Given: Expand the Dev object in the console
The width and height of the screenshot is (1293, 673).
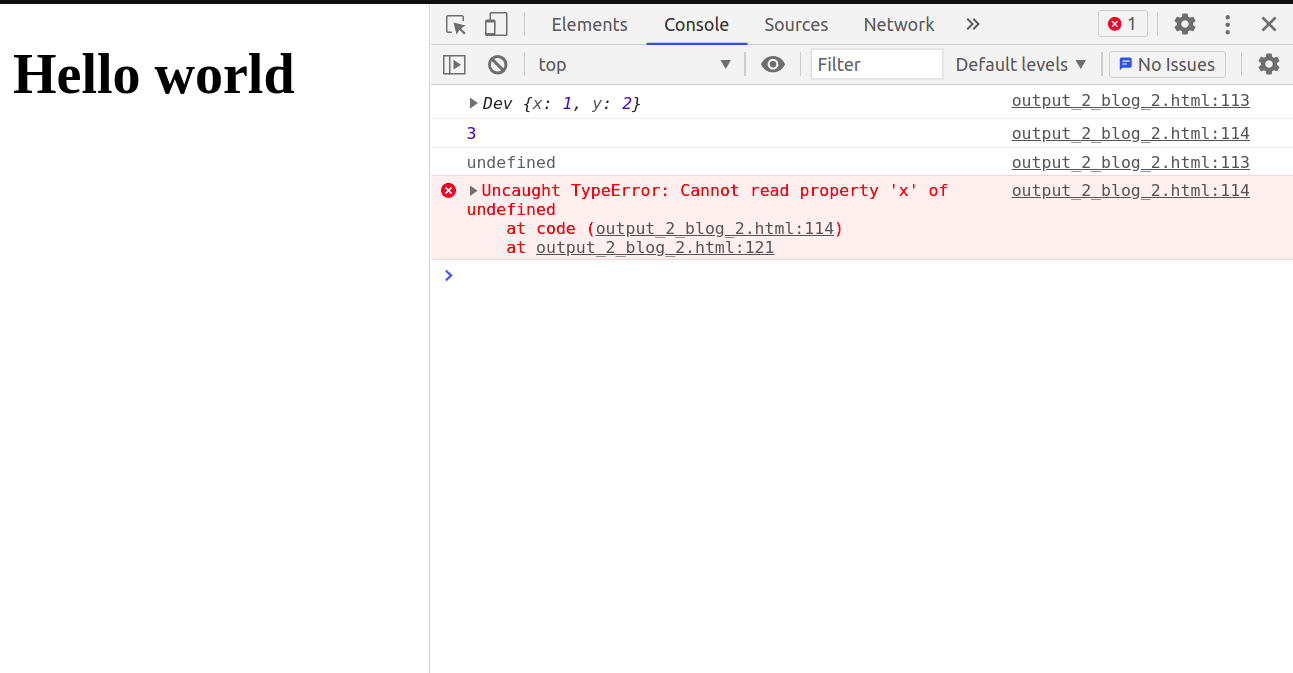Looking at the screenshot, I should [x=472, y=102].
